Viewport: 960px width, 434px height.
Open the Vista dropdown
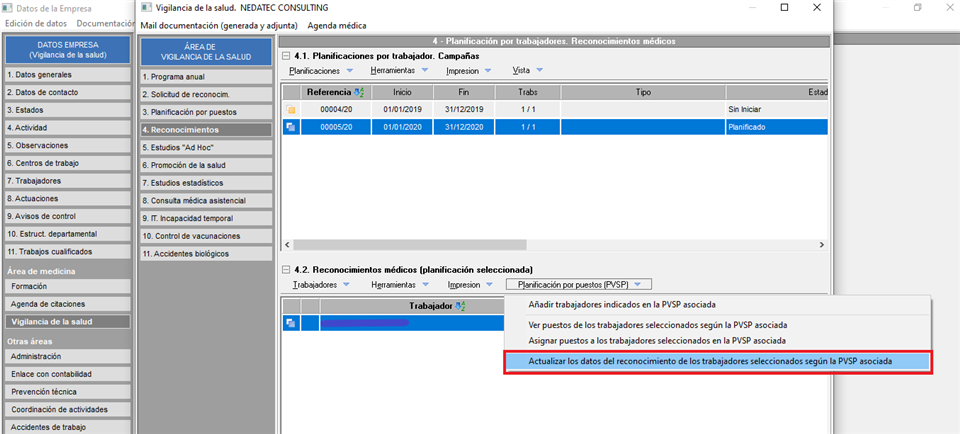click(527, 71)
